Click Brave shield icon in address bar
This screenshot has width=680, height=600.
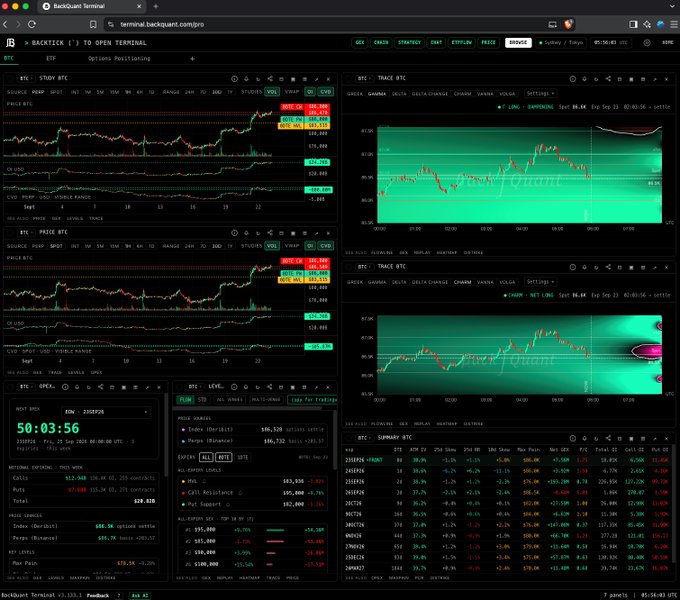[x=568, y=24]
